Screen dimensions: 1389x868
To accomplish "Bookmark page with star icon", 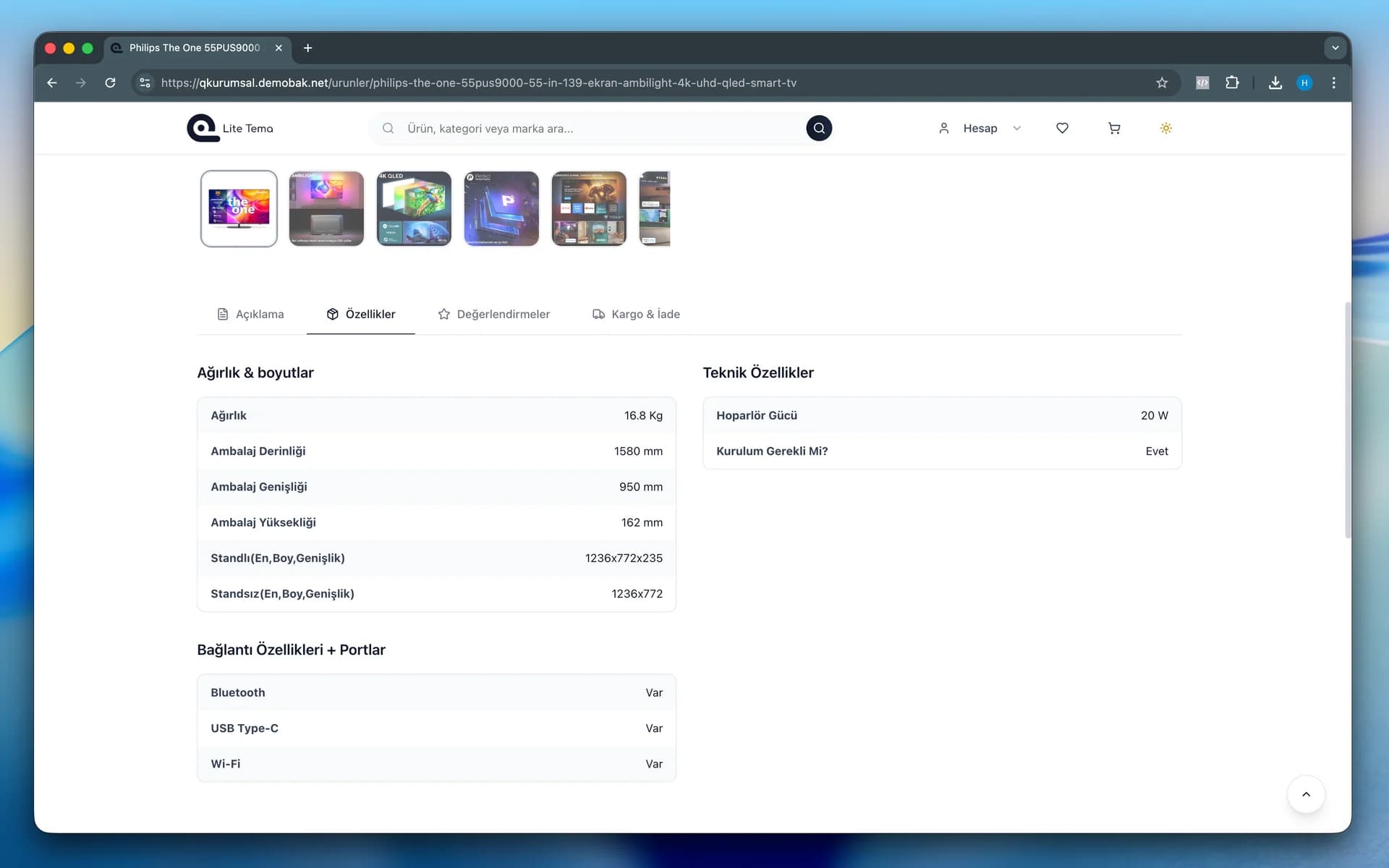I will click(1162, 82).
